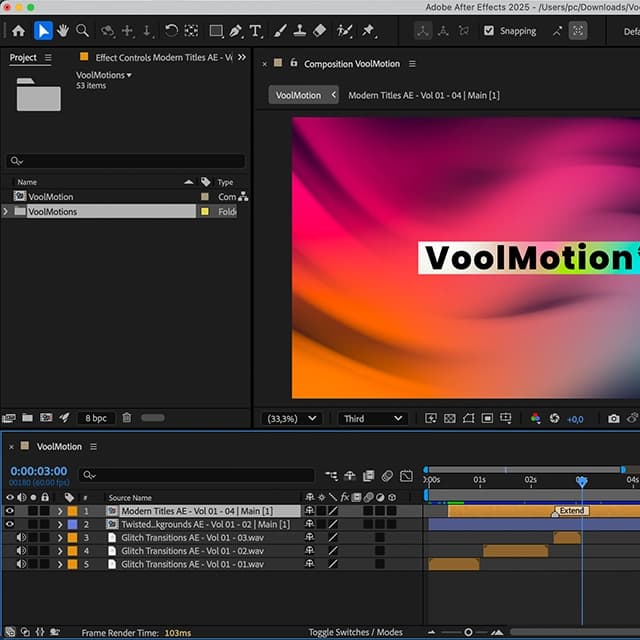Switch to the Project panel tab
The height and width of the screenshot is (640, 640).
(x=23, y=58)
